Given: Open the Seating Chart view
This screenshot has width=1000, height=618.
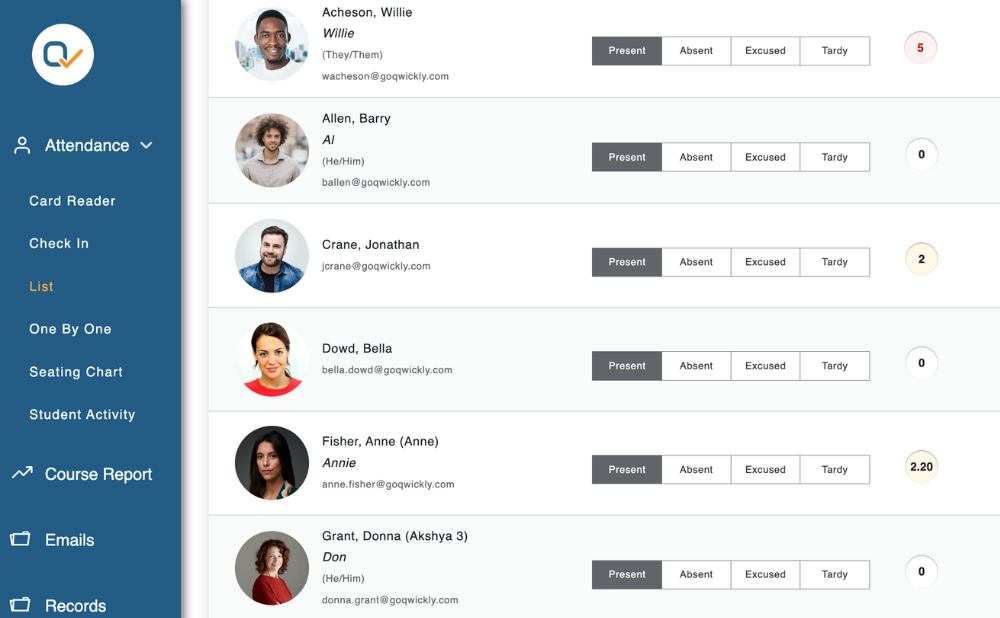Looking at the screenshot, I should [x=76, y=372].
